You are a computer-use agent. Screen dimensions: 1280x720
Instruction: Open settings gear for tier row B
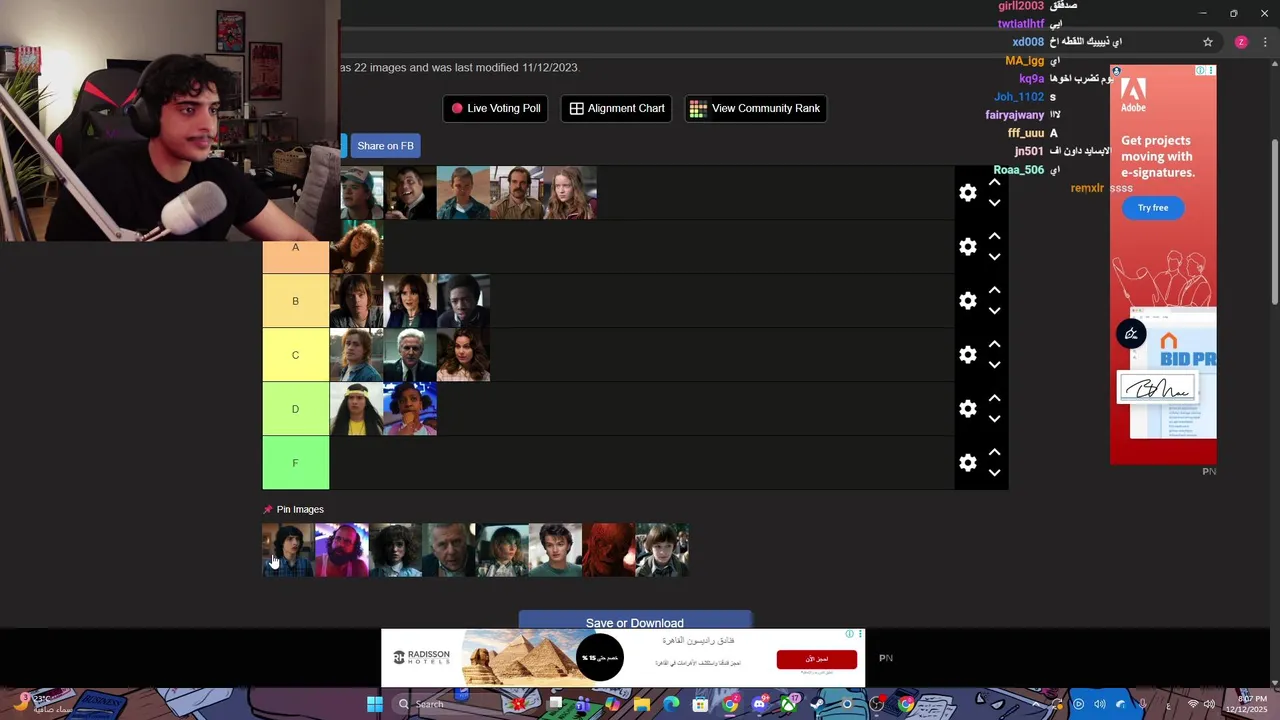click(967, 301)
